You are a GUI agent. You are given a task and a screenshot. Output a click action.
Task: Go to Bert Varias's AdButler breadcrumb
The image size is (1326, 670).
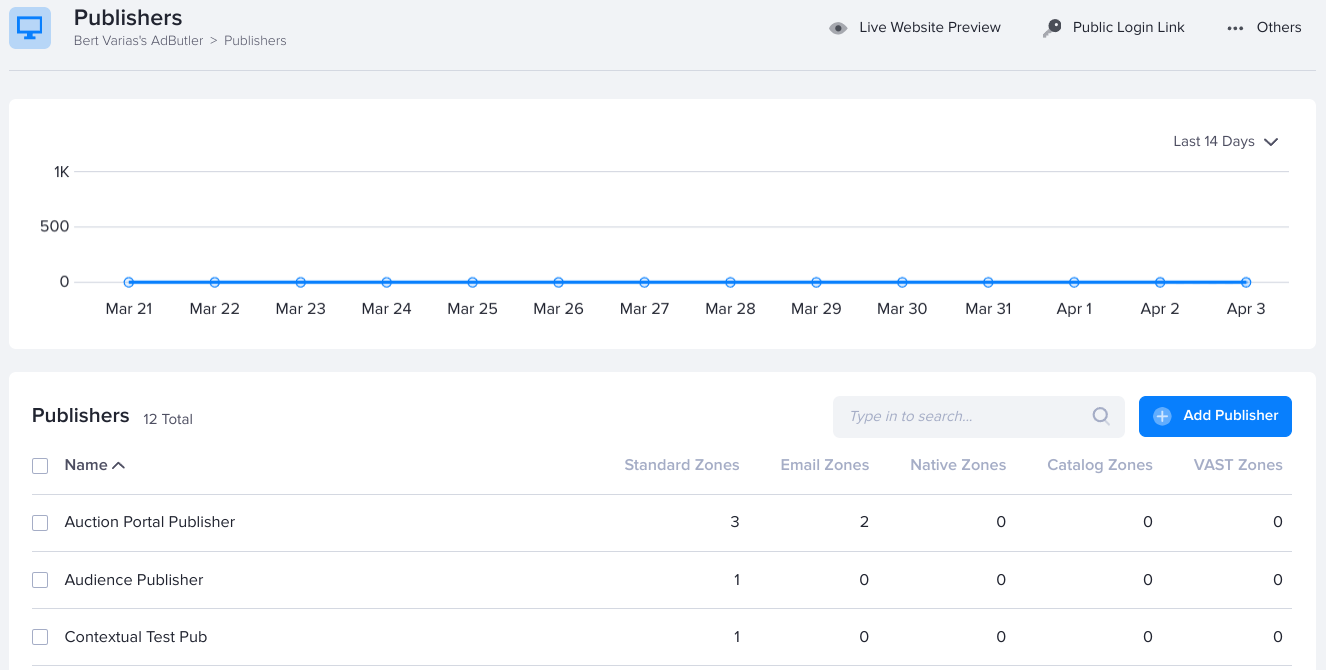(138, 41)
